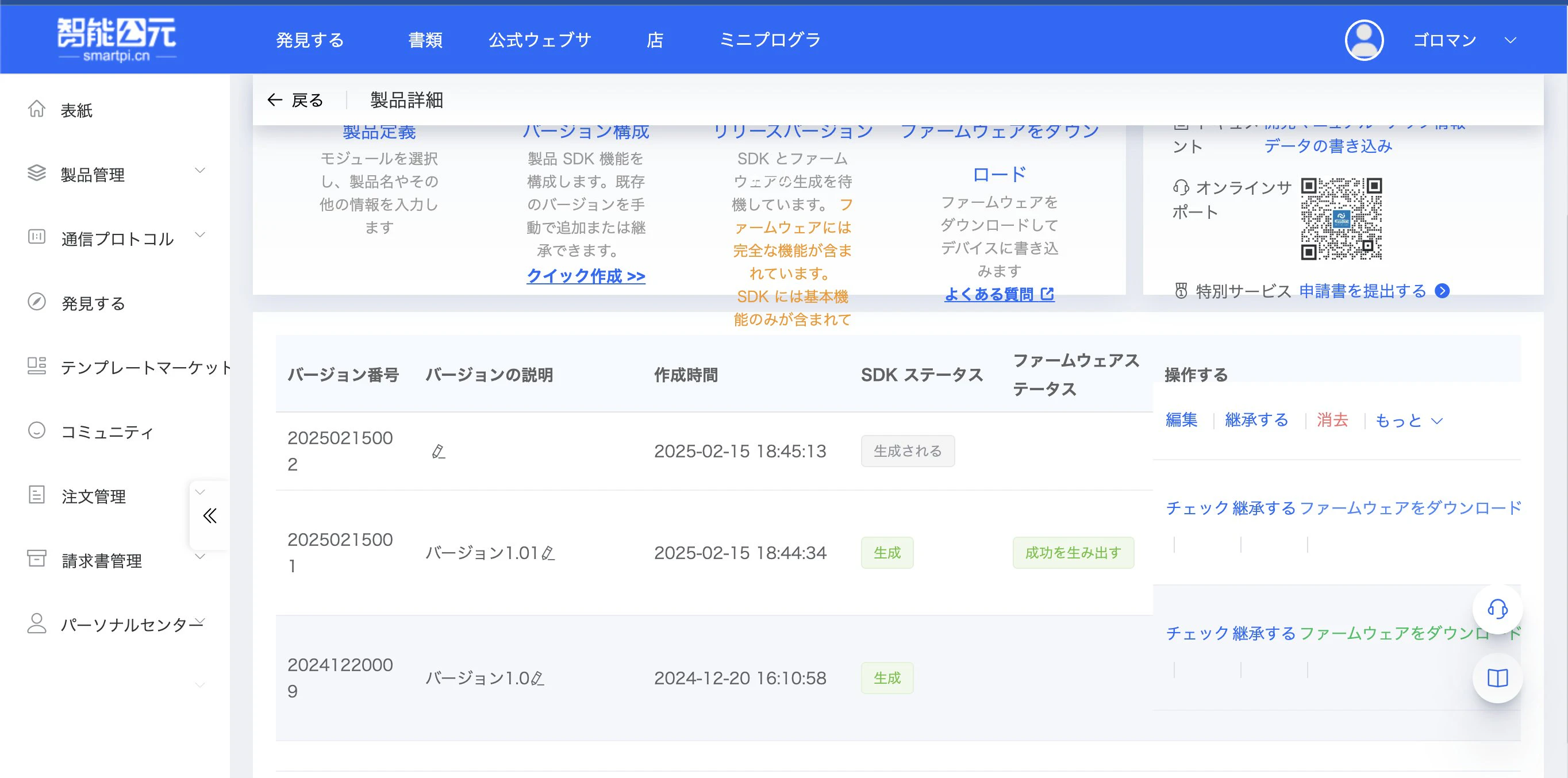Viewport: 1568px width, 778px height.
Task: Open the ゴロマン account dropdown arrow
Action: click(x=1509, y=40)
